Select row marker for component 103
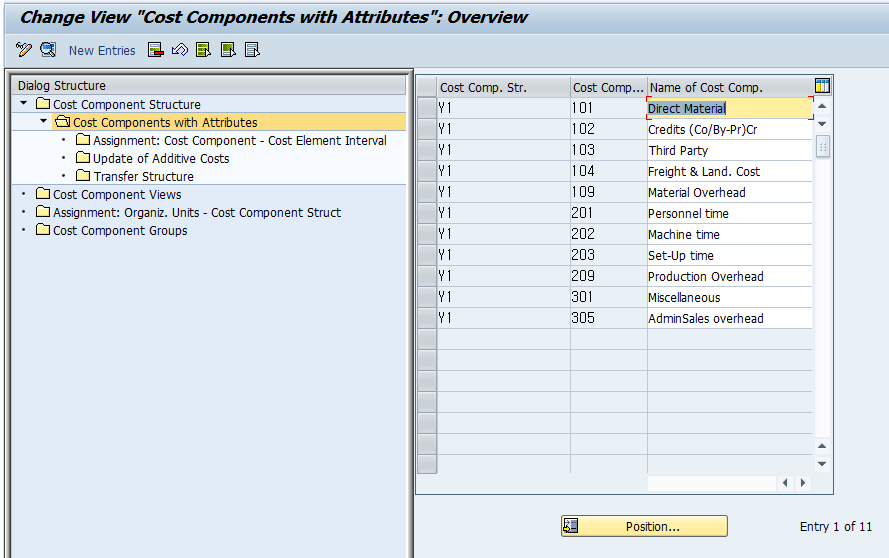This screenshot has width=889, height=558. 426,150
